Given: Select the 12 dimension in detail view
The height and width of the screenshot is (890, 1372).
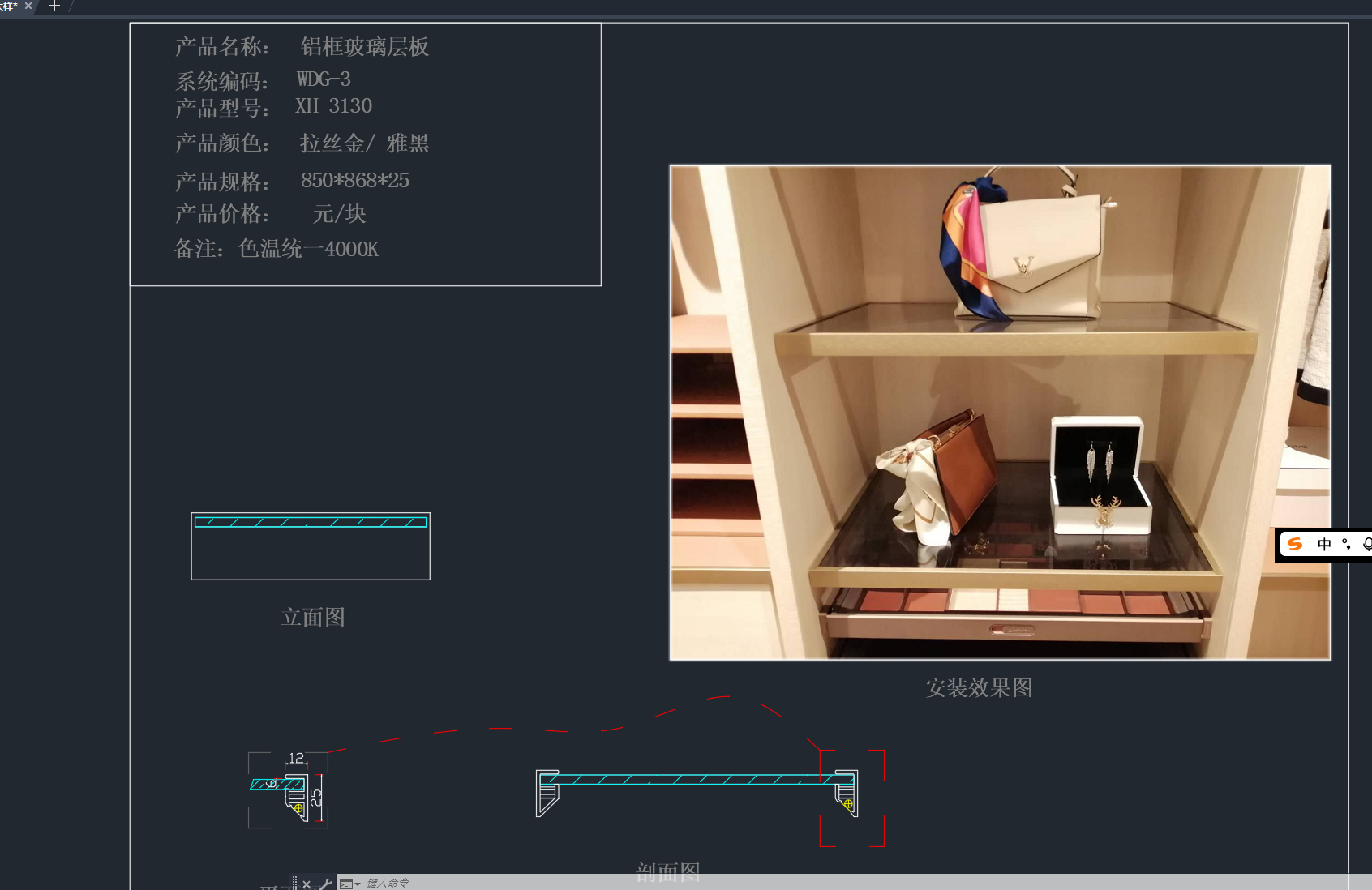Looking at the screenshot, I should (296, 758).
